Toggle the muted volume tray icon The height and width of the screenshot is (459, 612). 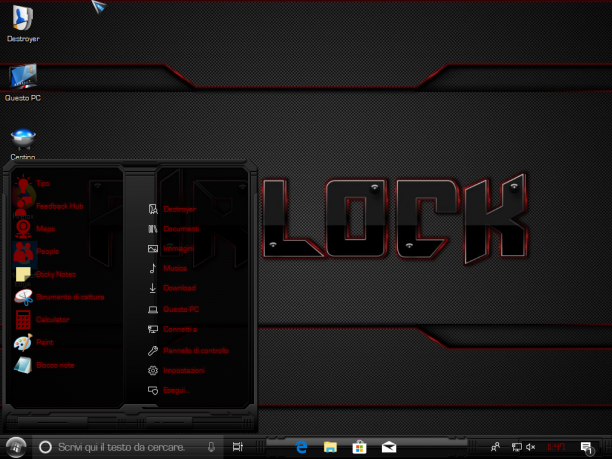pos(530,447)
